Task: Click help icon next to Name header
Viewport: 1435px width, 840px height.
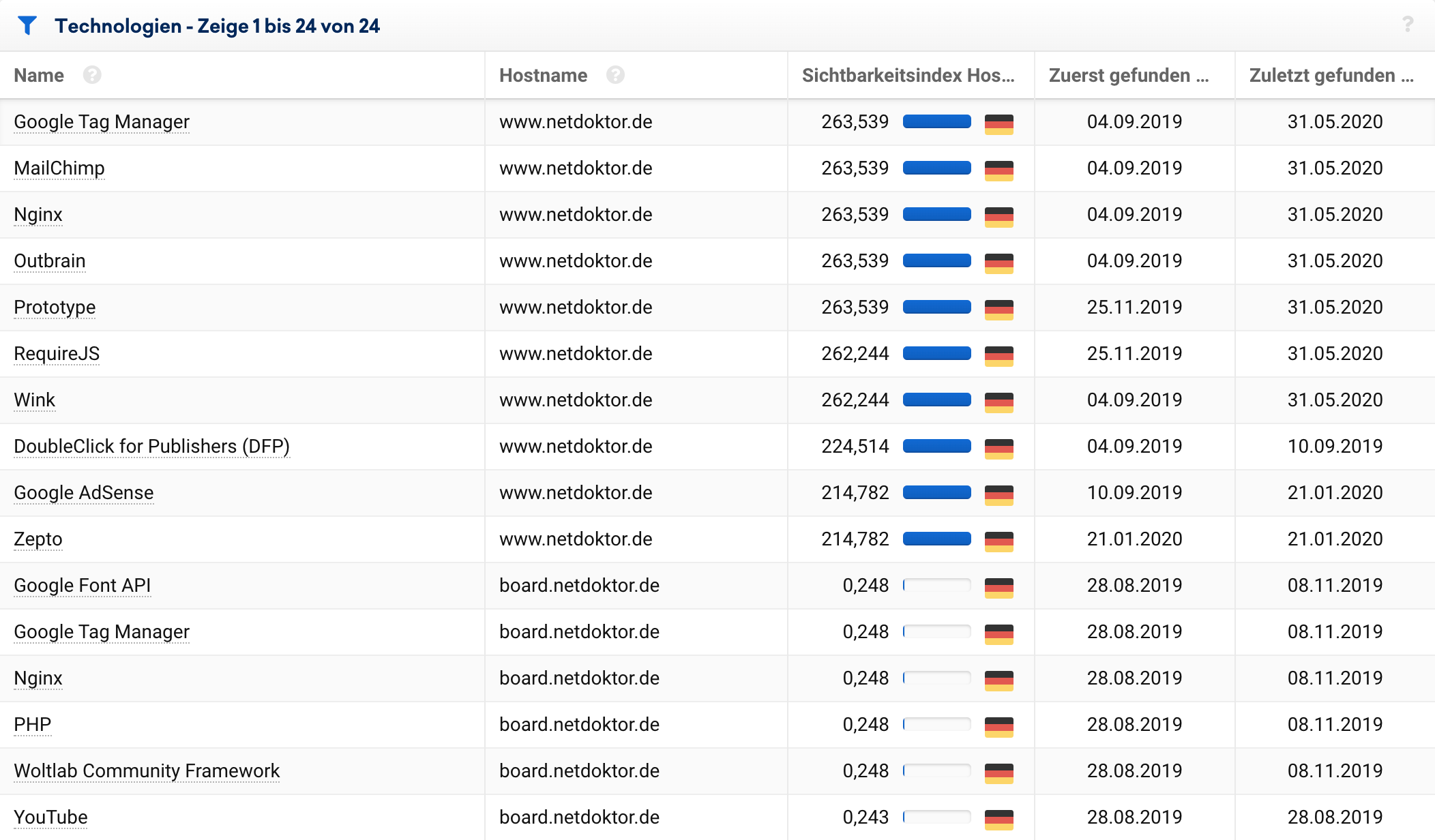Action: pyautogui.click(x=92, y=75)
